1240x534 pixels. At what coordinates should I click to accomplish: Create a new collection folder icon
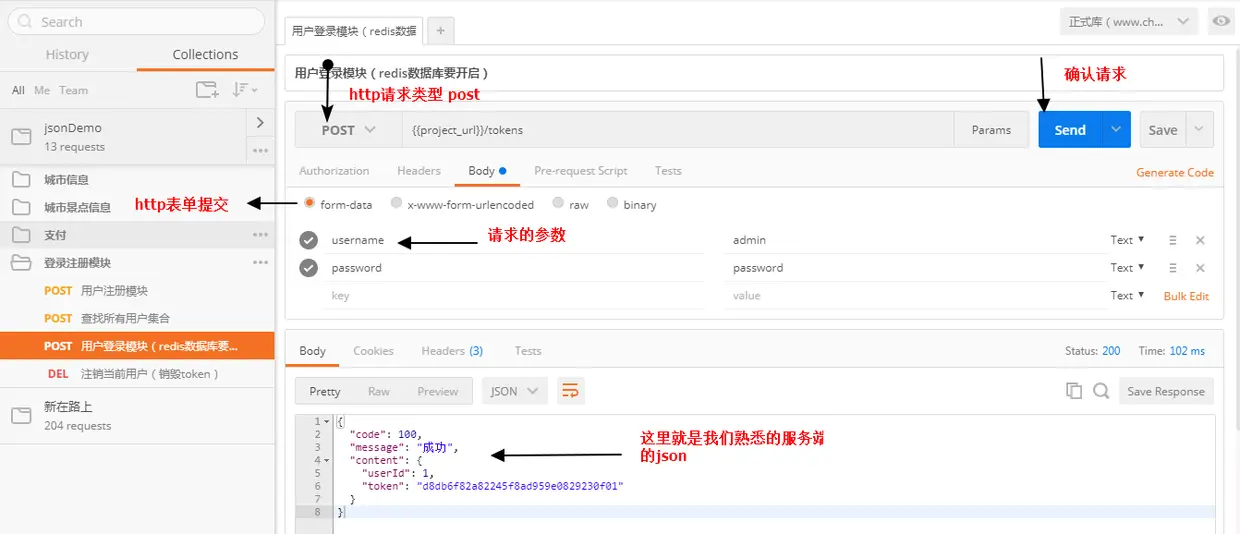click(207, 90)
